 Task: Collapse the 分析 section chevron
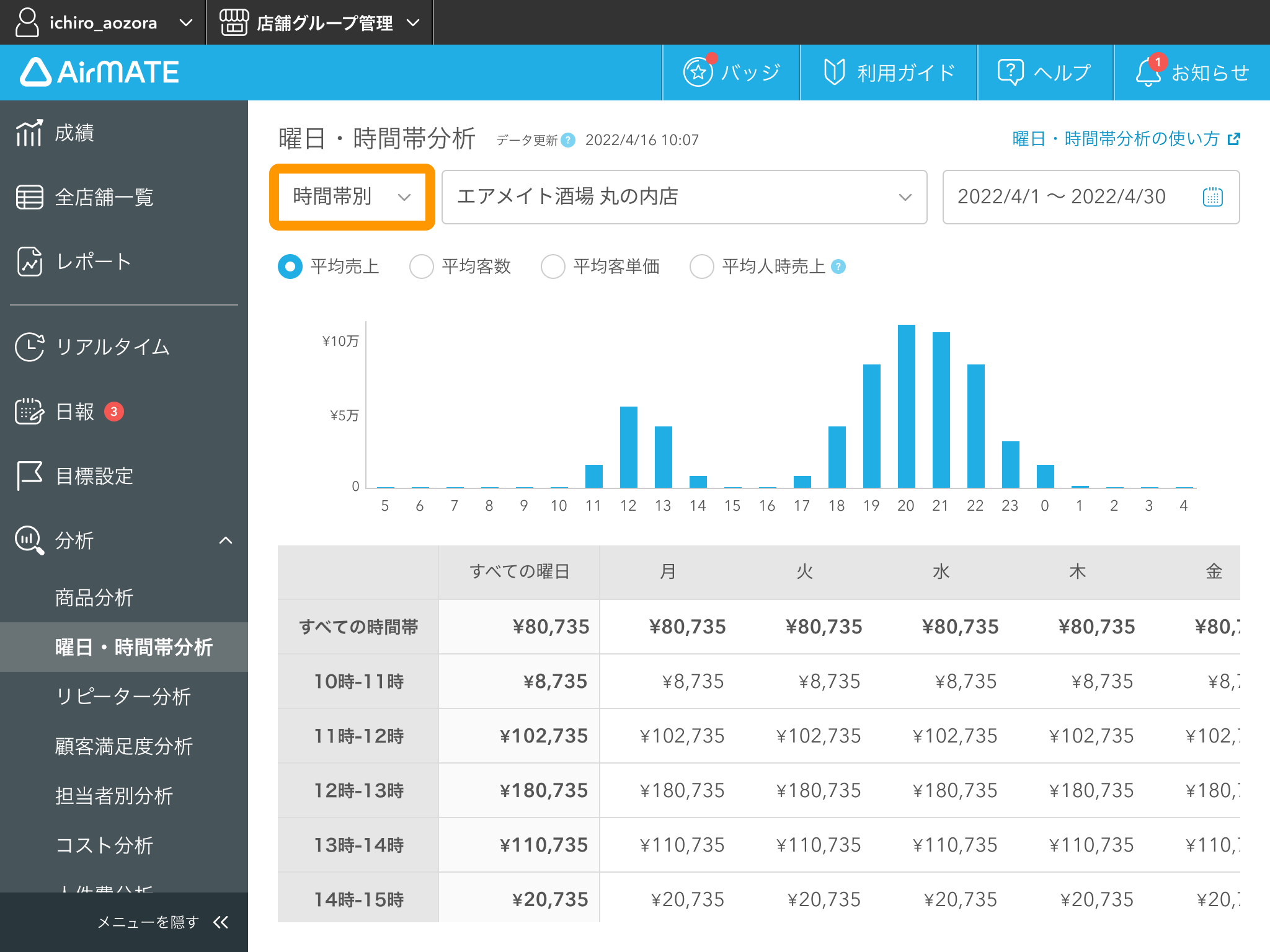pos(226,540)
